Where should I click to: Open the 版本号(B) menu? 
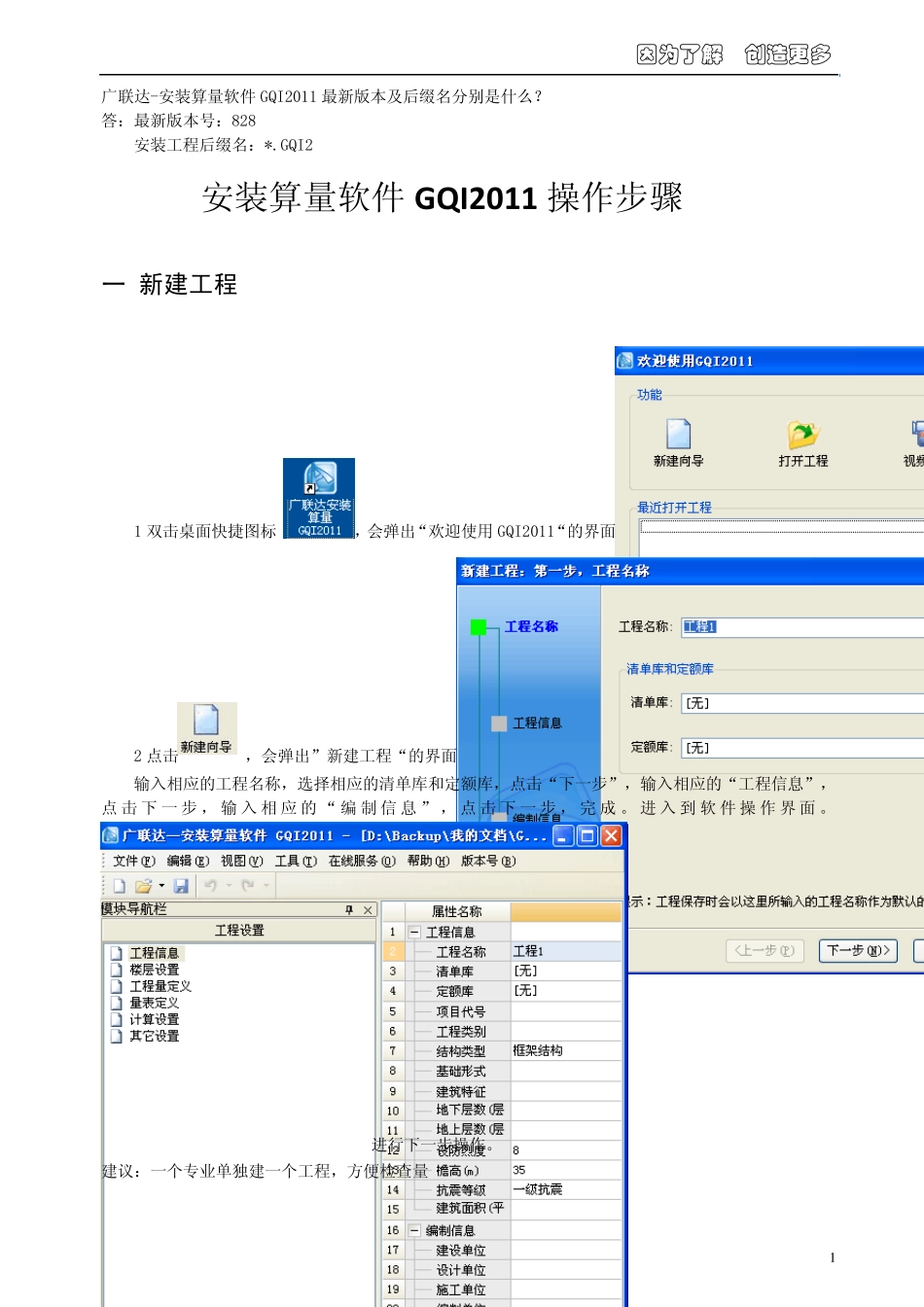[x=488, y=861]
